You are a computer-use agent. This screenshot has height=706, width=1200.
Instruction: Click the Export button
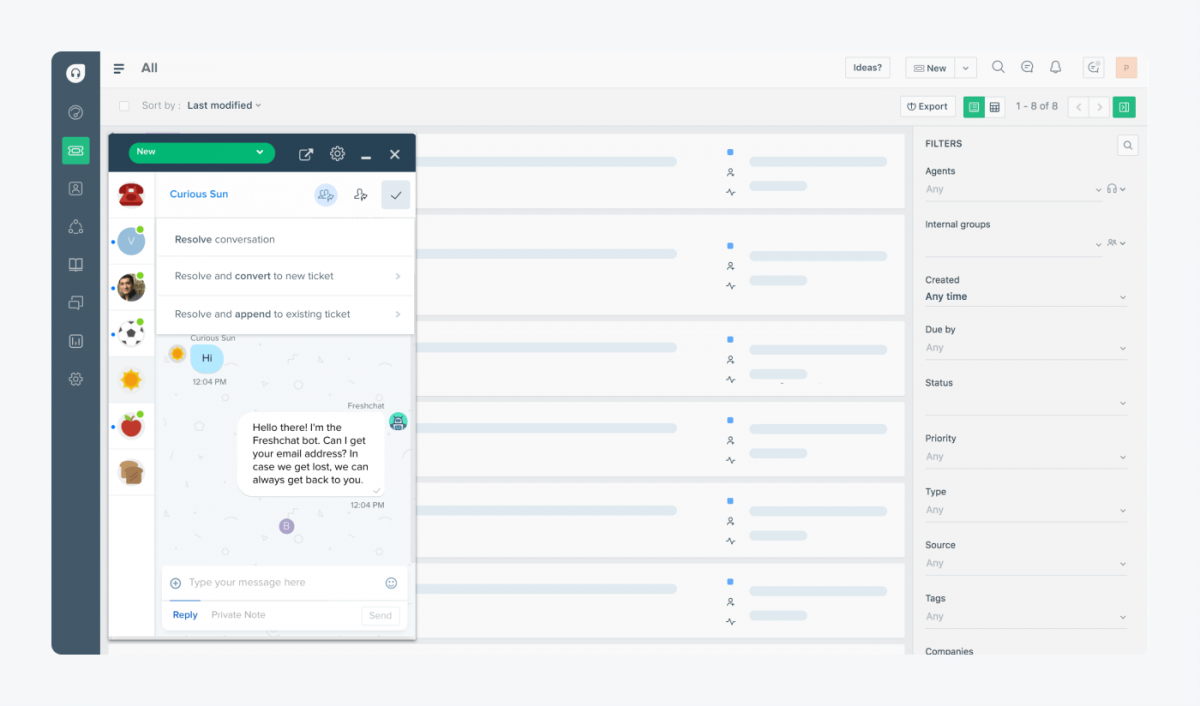tap(927, 107)
